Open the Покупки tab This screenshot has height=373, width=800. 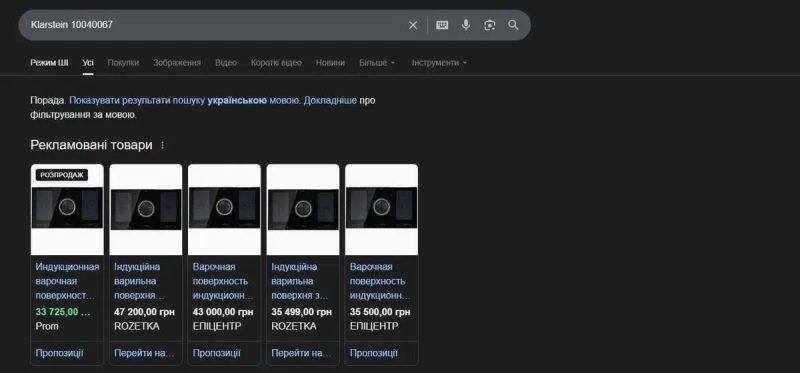coord(123,63)
